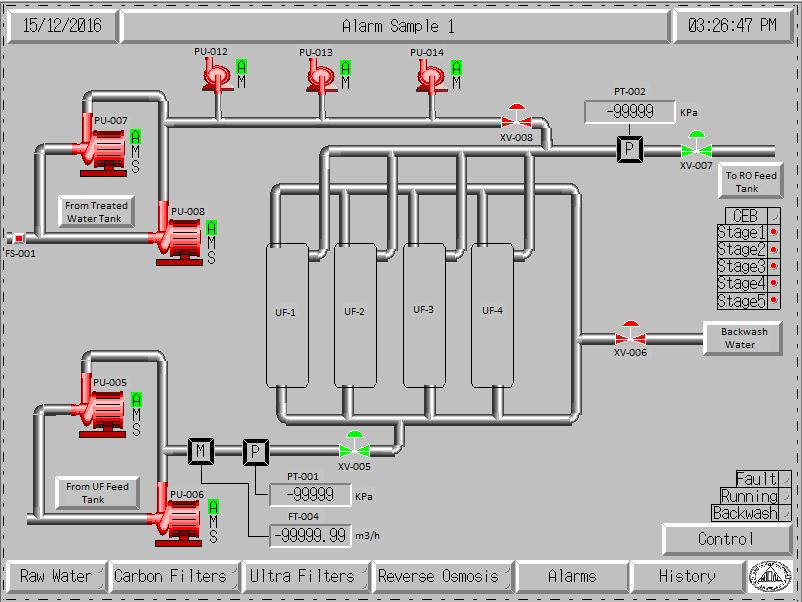Viewport: 802px width, 602px height.
Task: Click the FS-001 flow switch indicator
Action: 18,238
